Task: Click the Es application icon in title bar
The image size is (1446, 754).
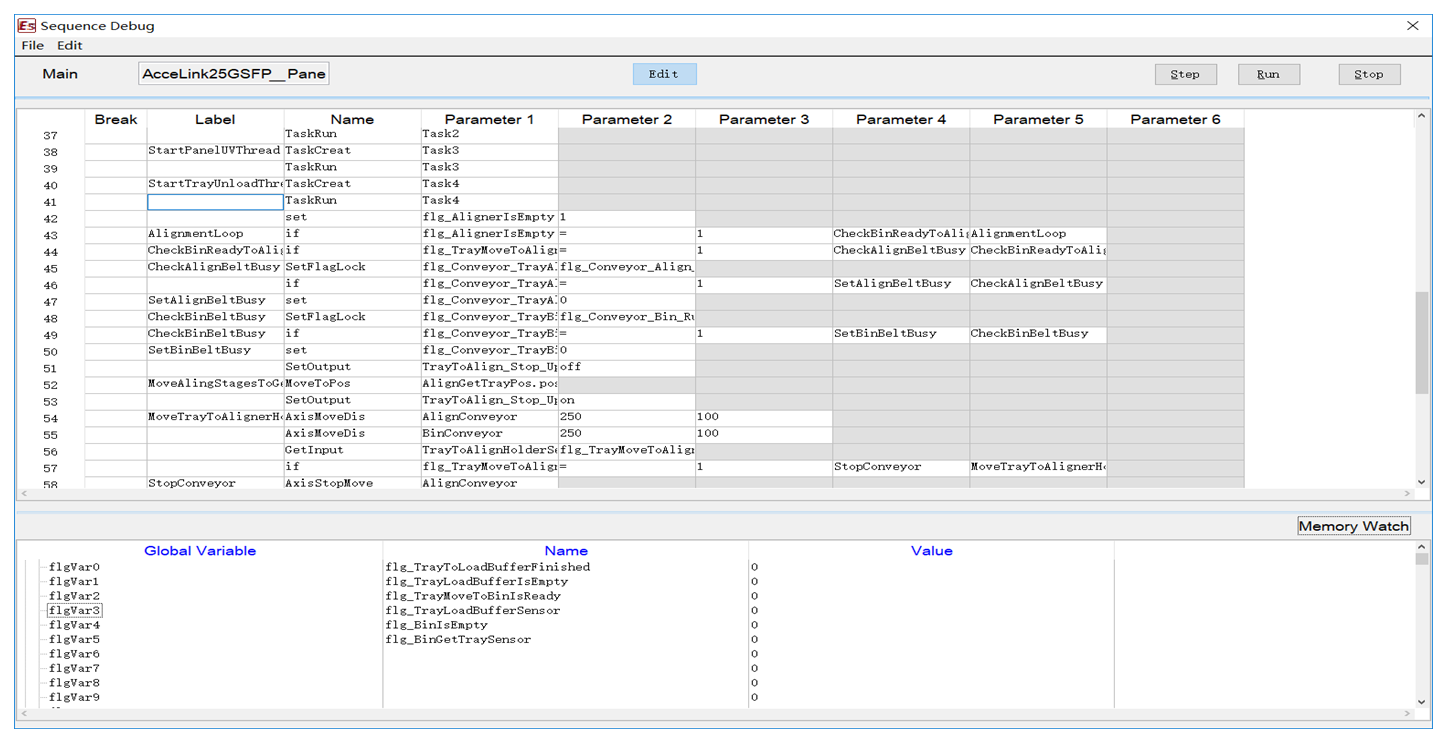Action: pos(27,26)
